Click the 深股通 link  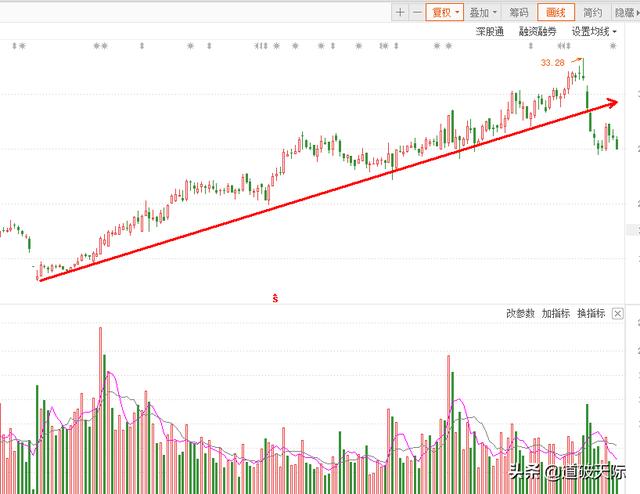click(x=490, y=31)
